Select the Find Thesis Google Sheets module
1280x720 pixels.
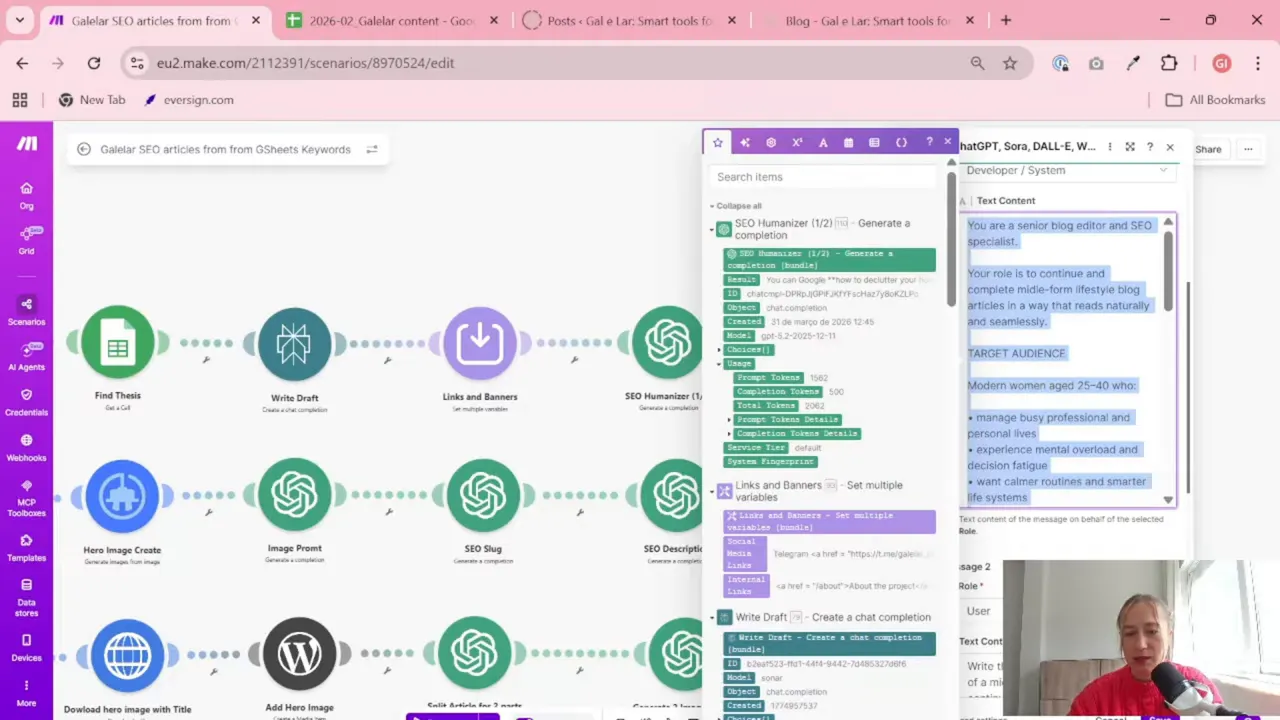118,343
